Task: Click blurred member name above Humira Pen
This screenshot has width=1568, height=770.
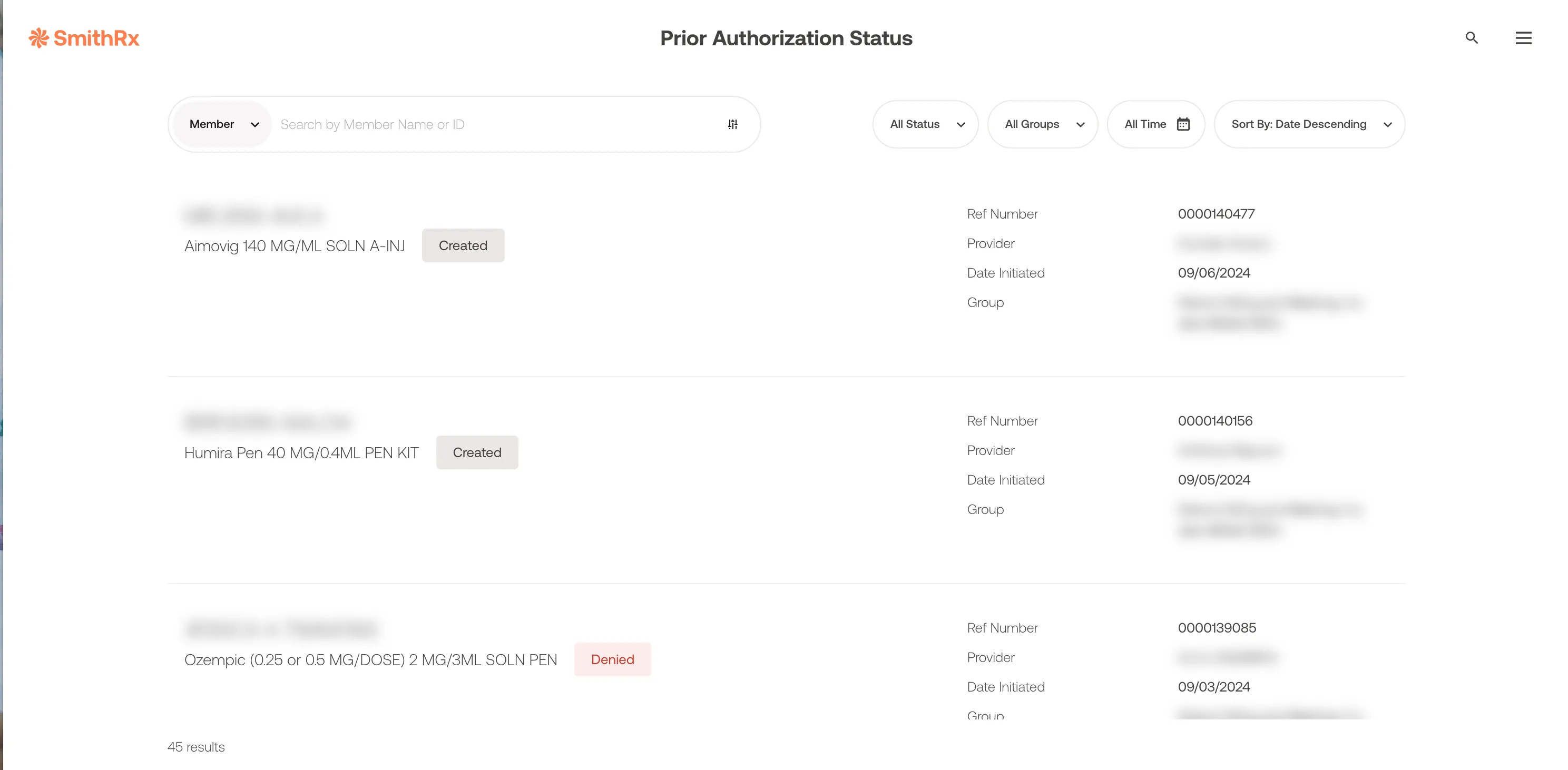Action: pyautogui.click(x=268, y=422)
